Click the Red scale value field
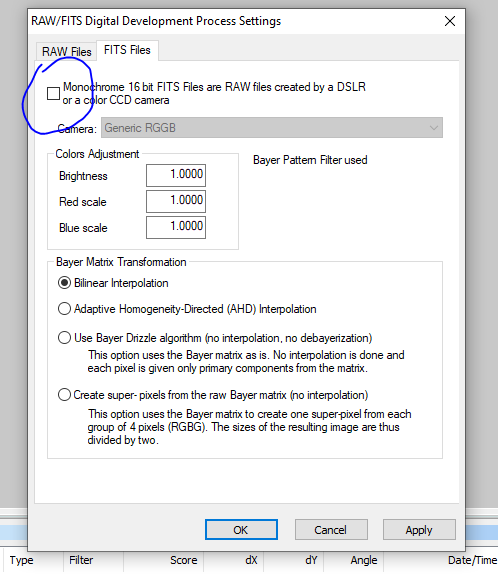Screen dimensions: 498x574 [x=176, y=201]
